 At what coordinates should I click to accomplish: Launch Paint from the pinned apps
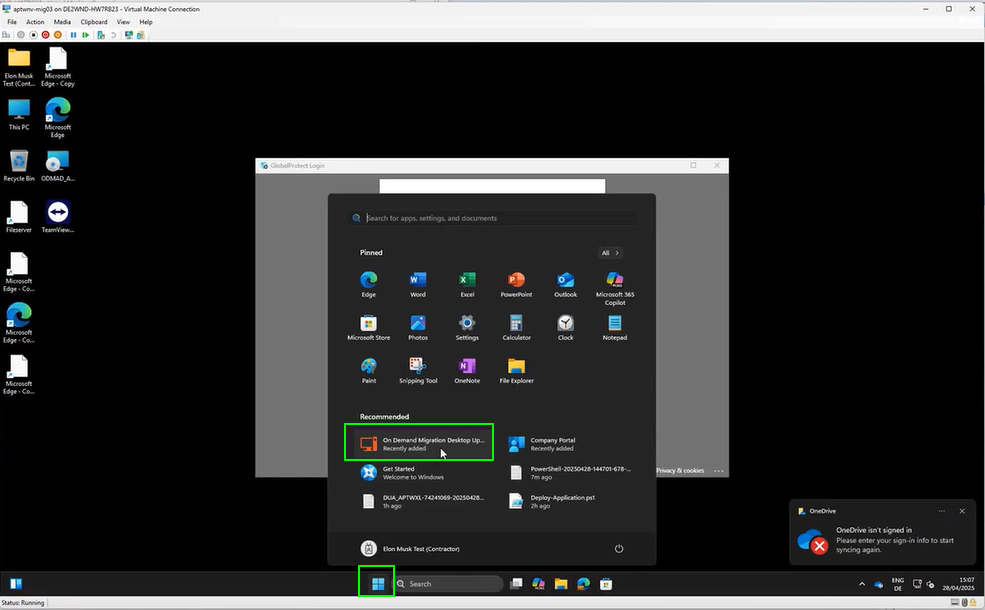click(x=369, y=371)
